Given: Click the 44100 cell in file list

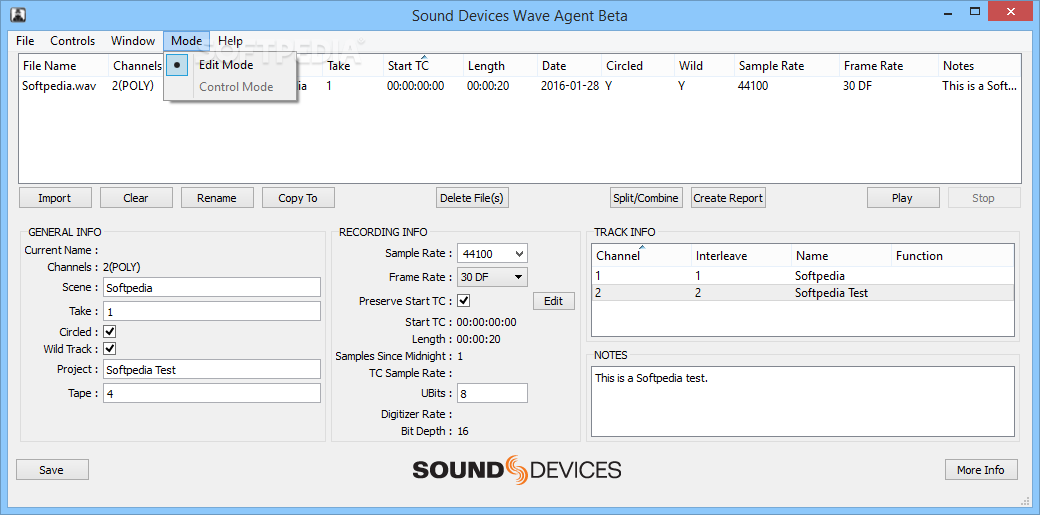Looking at the screenshot, I should coord(753,86).
